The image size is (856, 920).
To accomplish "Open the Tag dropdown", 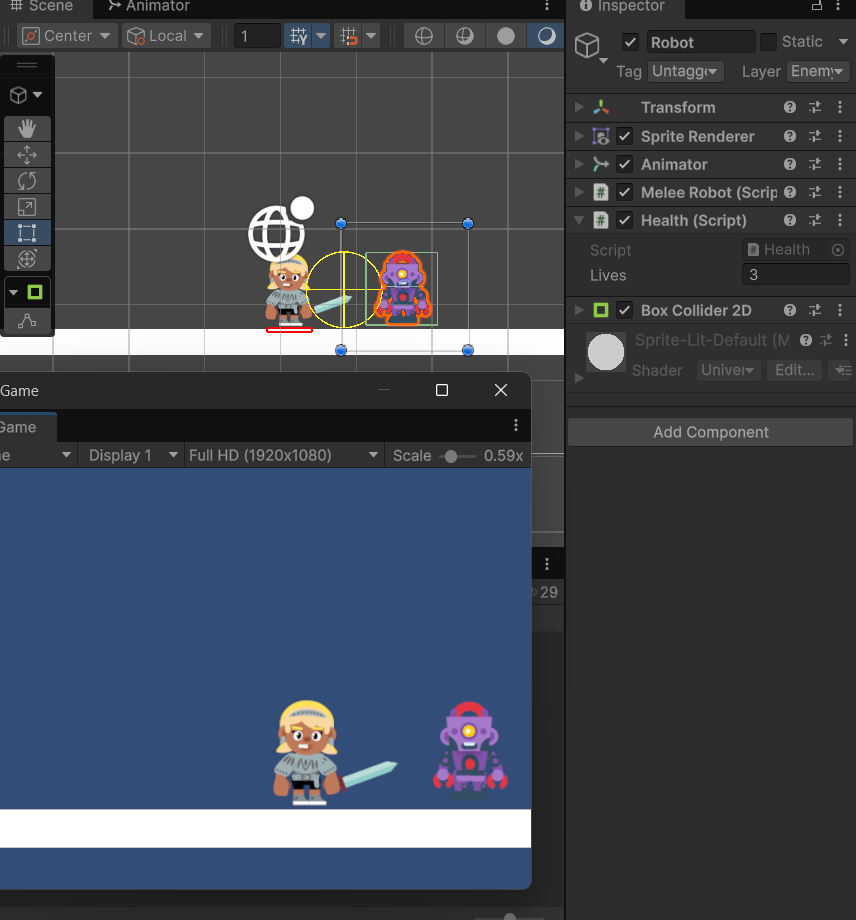I will pos(685,72).
